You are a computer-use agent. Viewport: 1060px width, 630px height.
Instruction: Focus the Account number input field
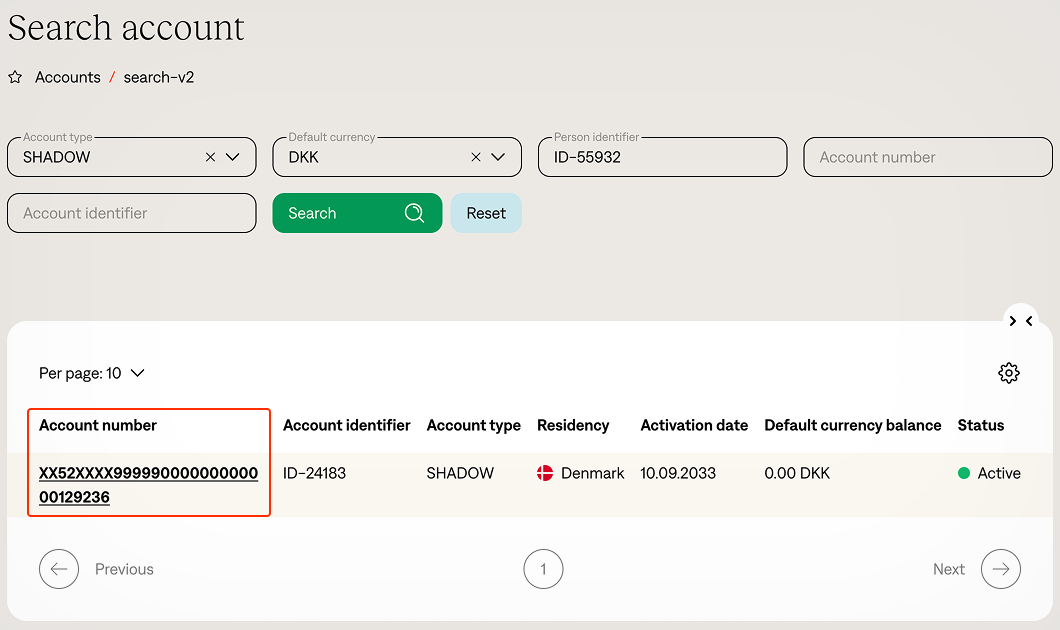927,157
